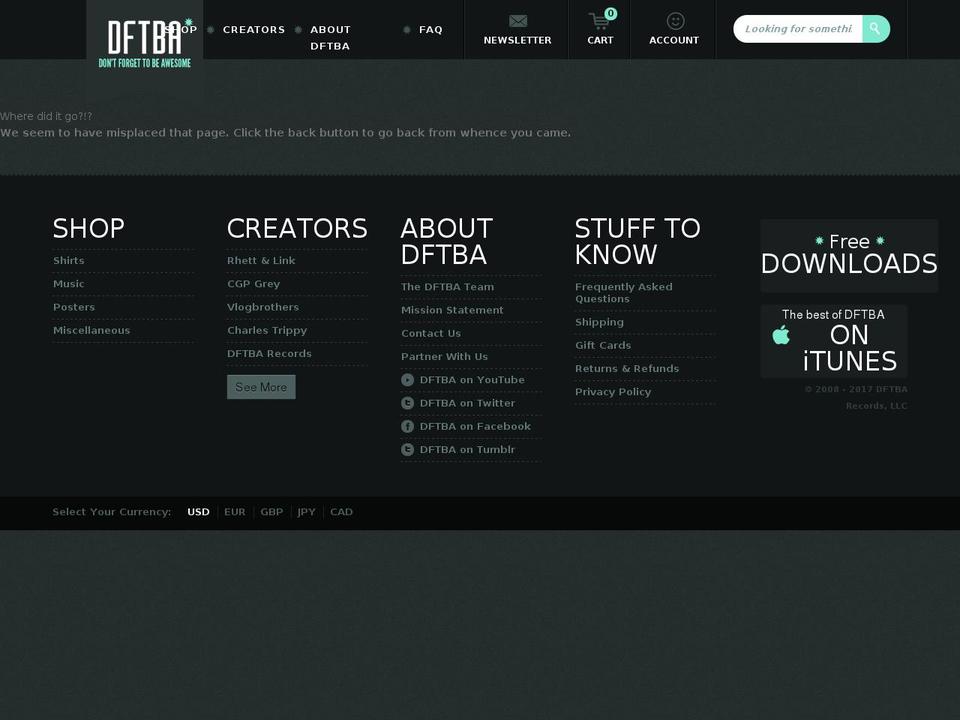Open the Shirts link under Shop
The image size is (960, 720).
point(69,260)
